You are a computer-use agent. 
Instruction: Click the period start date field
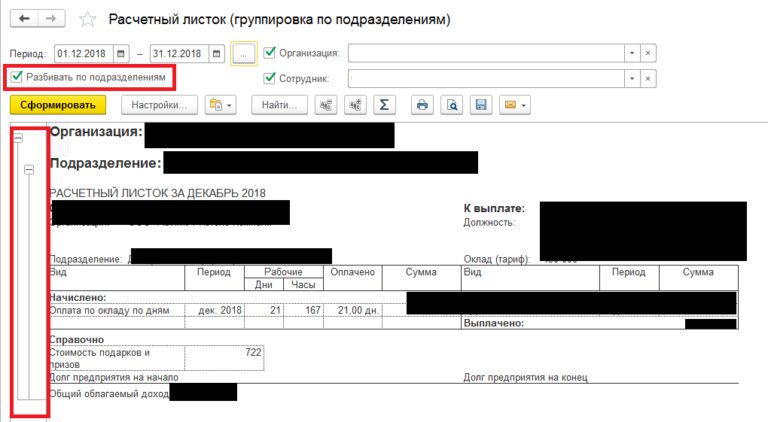[x=84, y=53]
